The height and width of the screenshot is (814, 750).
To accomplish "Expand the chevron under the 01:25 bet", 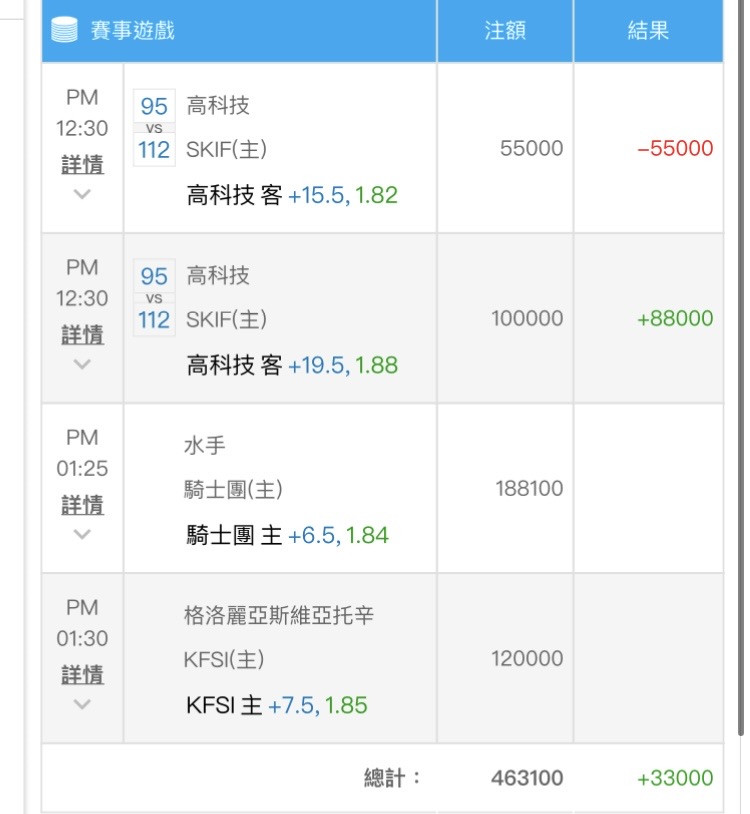I will [x=82, y=534].
